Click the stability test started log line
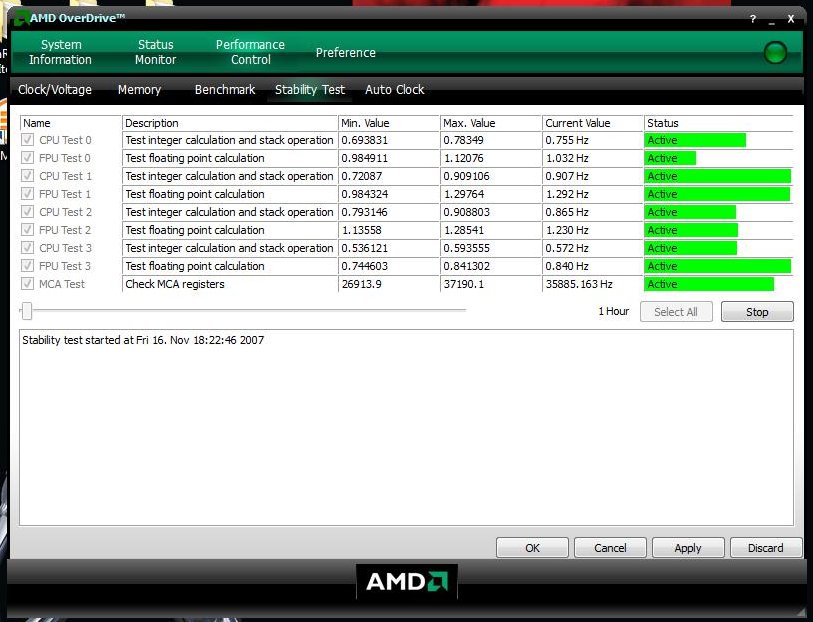Screen dimensions: 813x622 (x=143, y=340)
